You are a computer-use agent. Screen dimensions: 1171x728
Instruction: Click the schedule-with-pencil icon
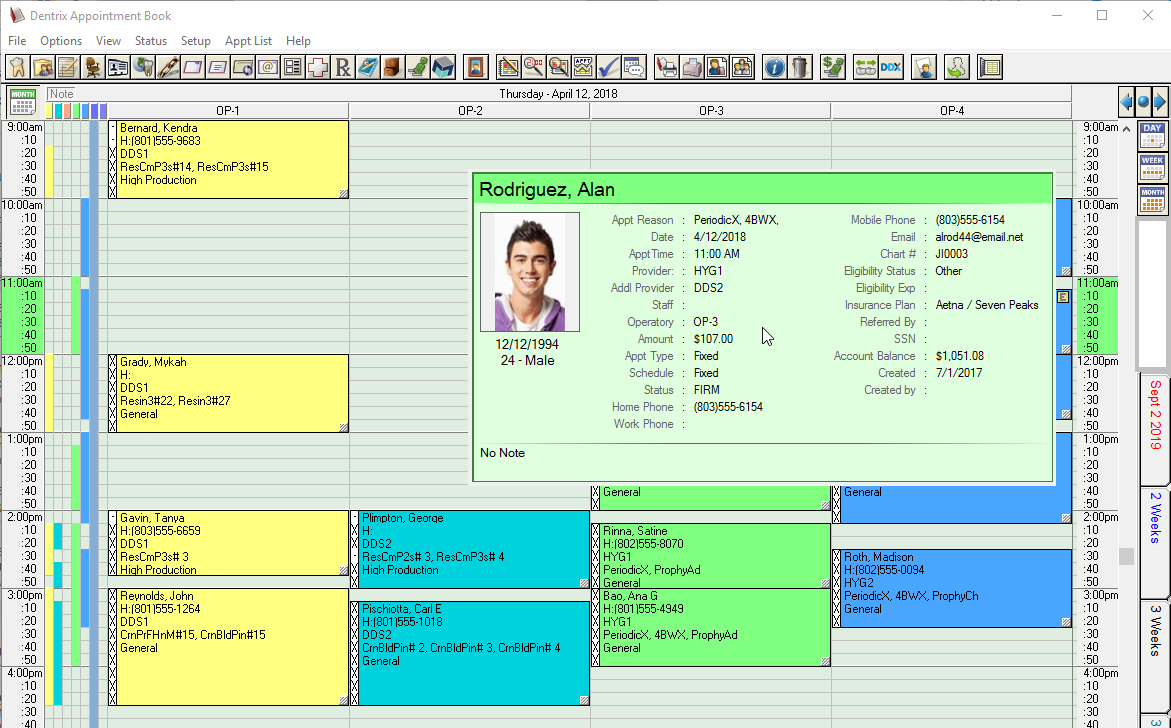508,67
